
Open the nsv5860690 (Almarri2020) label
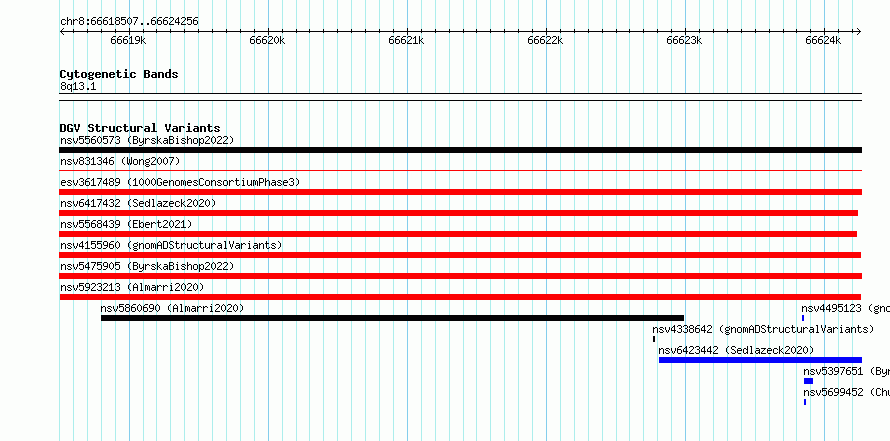pos(172,308)
